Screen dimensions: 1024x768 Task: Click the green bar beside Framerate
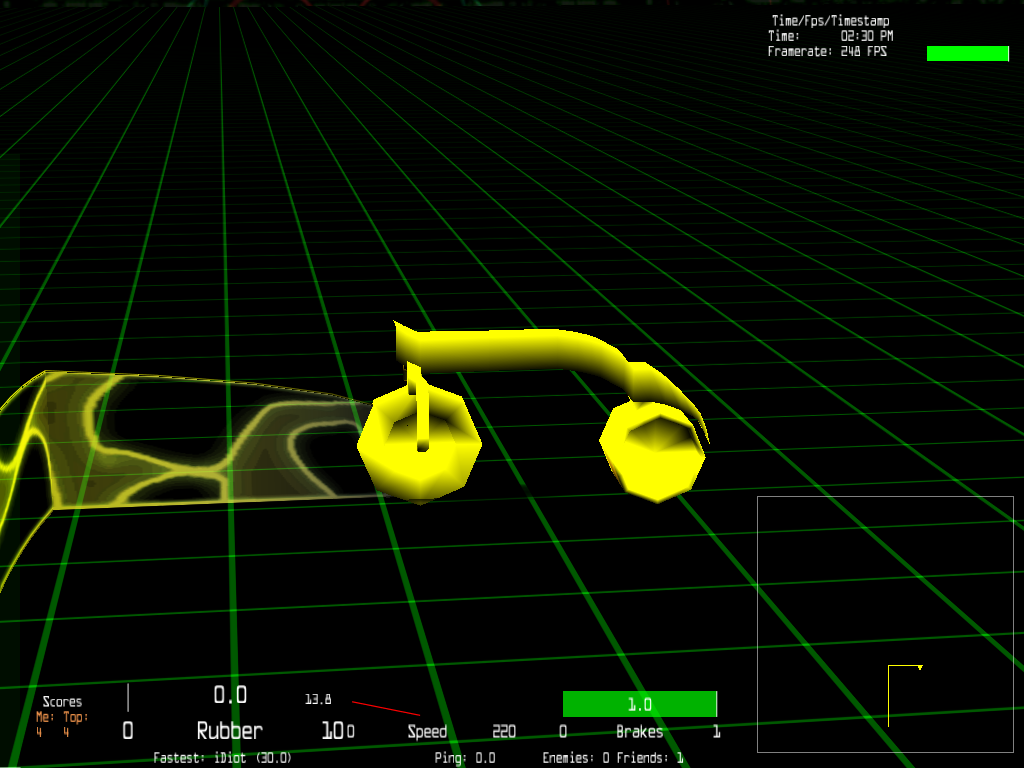pyautogui.click(x=967, y=53)
